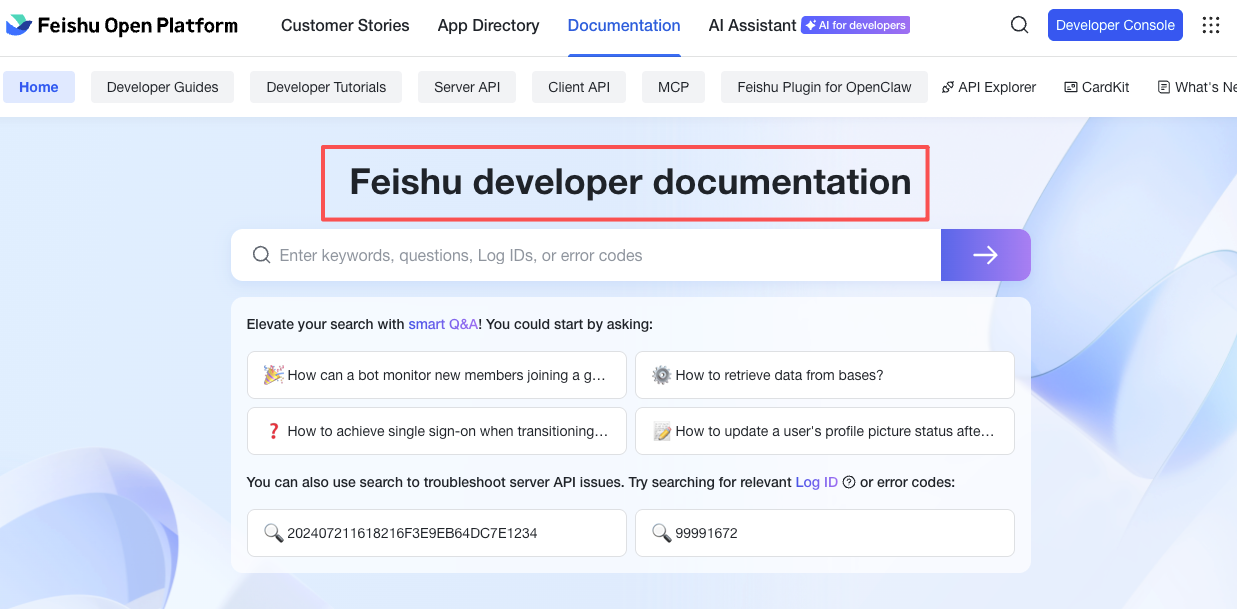The width and height of the screenshot is (1237, 609).
Task: Click the 'Feishu developer documentation' heading
Action: 630,182
